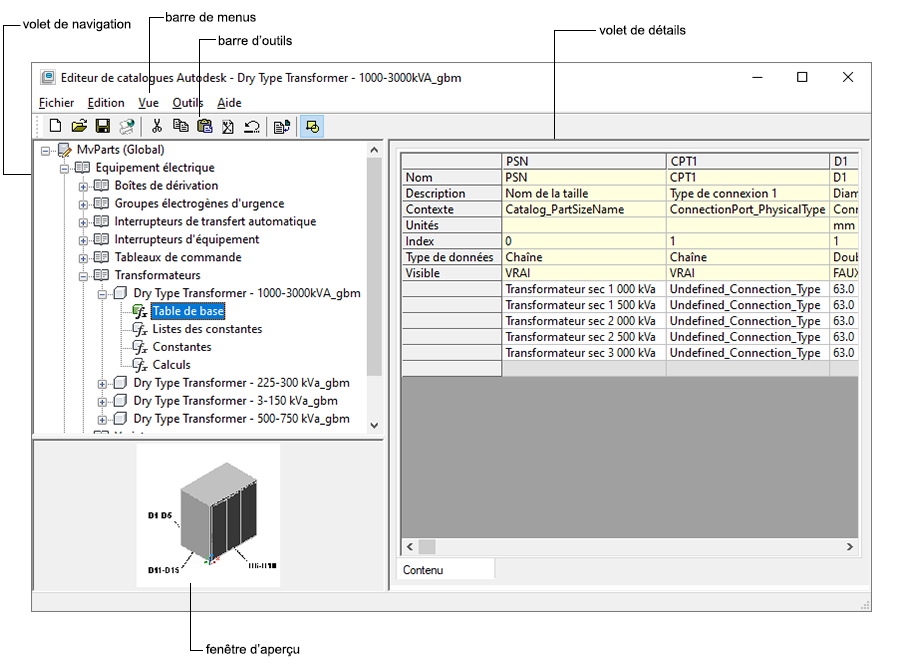Click navigation tree scrollbar up arrow
This screenshot has width=904, height=669.
point(374,150)
